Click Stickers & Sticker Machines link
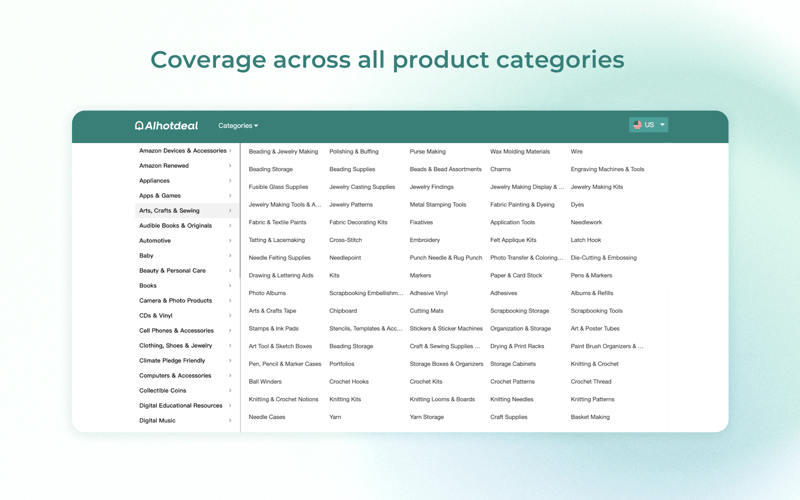This screenshot has height=500, width=800. [x=446, y=329]
